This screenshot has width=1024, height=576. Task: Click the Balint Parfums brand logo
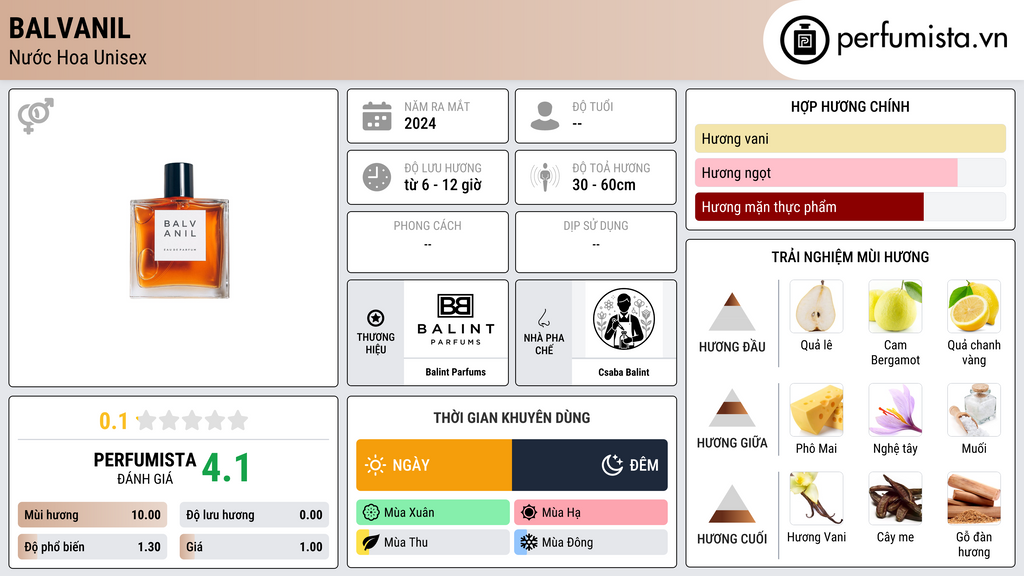pos(456,319)
